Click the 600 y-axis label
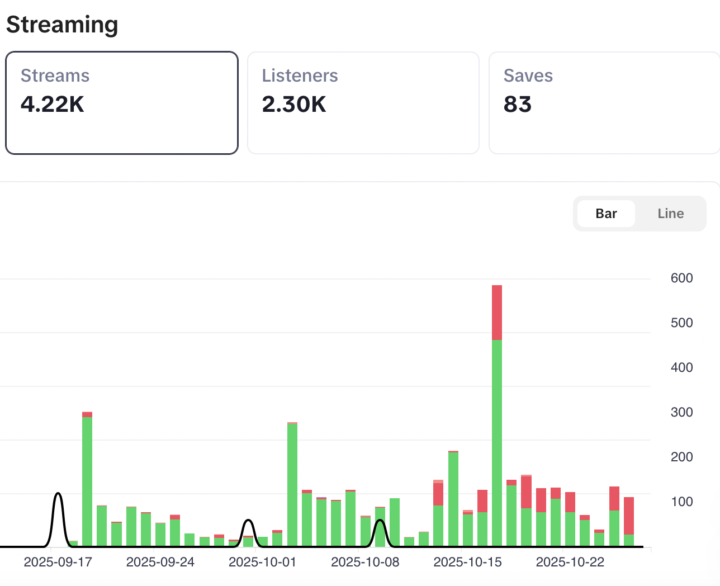 [682, 278]
